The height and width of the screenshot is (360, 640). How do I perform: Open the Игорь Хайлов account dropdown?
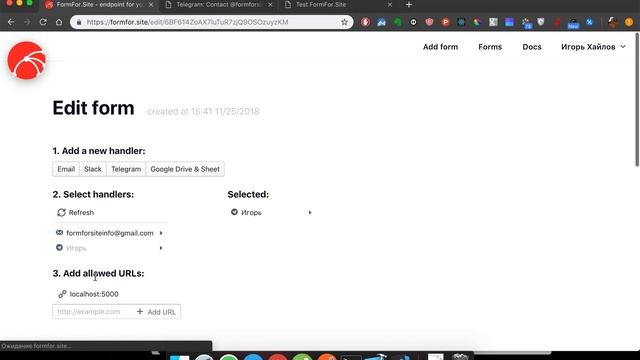point(593,47)
